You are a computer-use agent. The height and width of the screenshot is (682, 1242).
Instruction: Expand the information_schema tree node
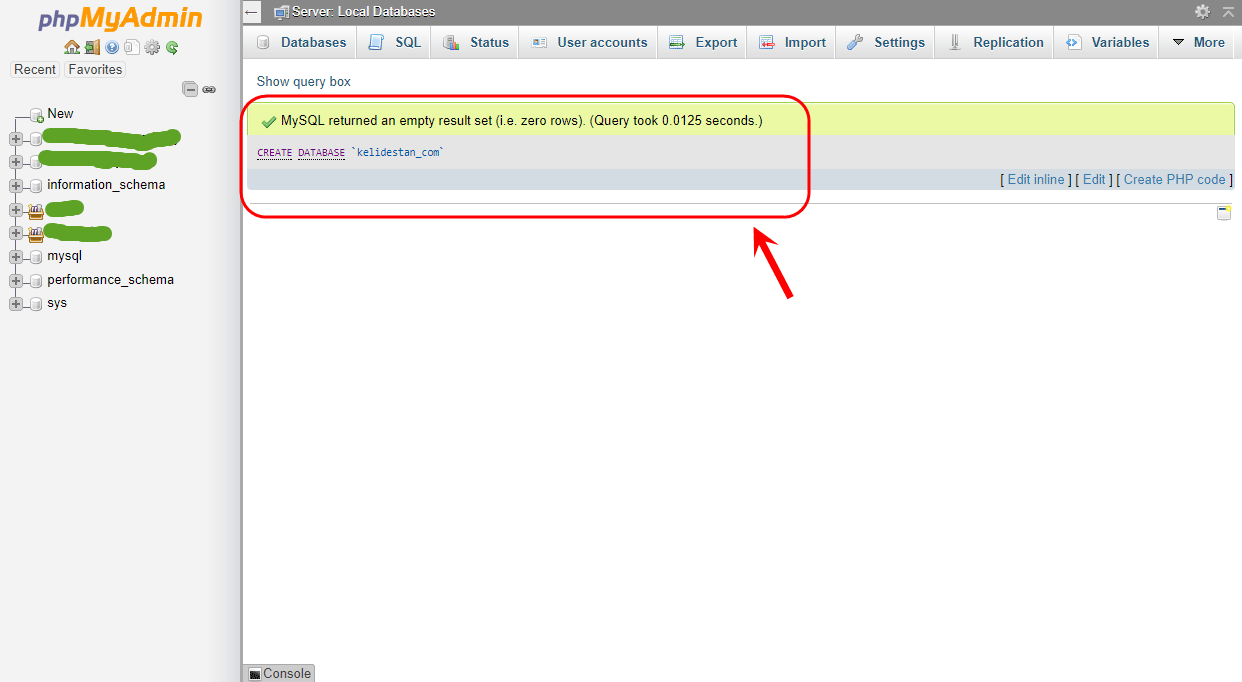[x=16, y=186]
